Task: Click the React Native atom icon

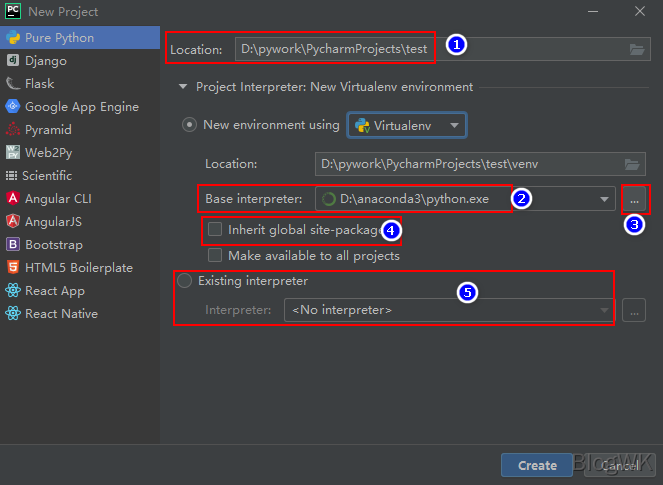Action: coord(13,313)
